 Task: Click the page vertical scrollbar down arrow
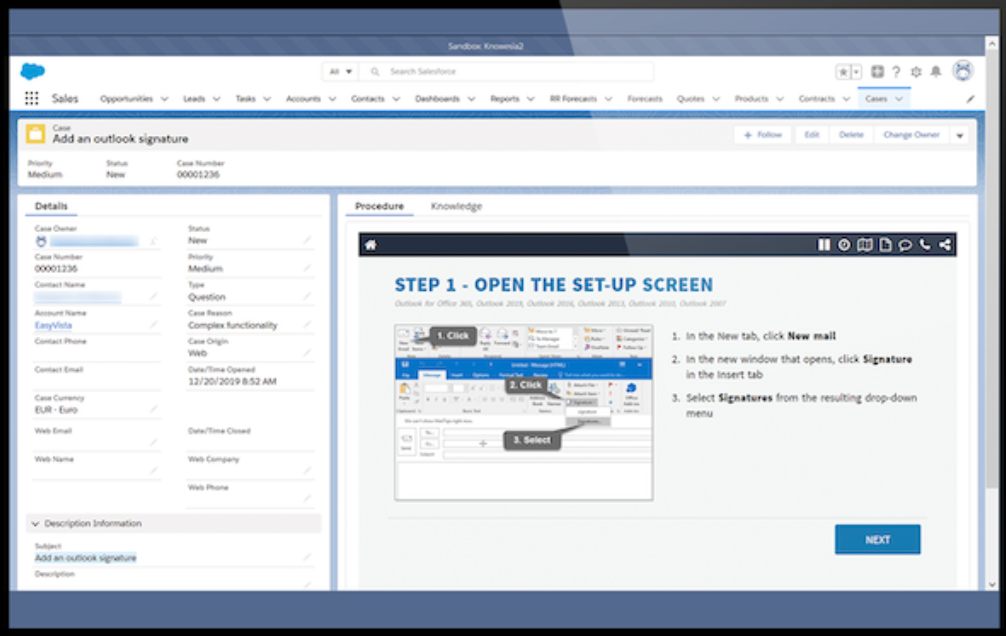point(992,584)
